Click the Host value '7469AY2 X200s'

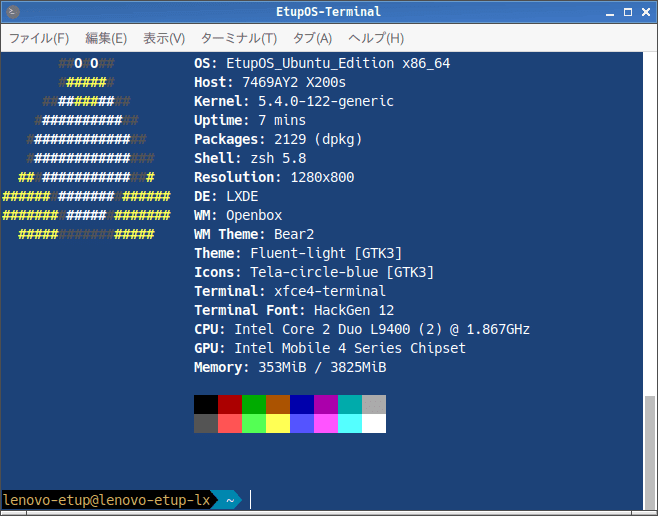tap(294, 82)
